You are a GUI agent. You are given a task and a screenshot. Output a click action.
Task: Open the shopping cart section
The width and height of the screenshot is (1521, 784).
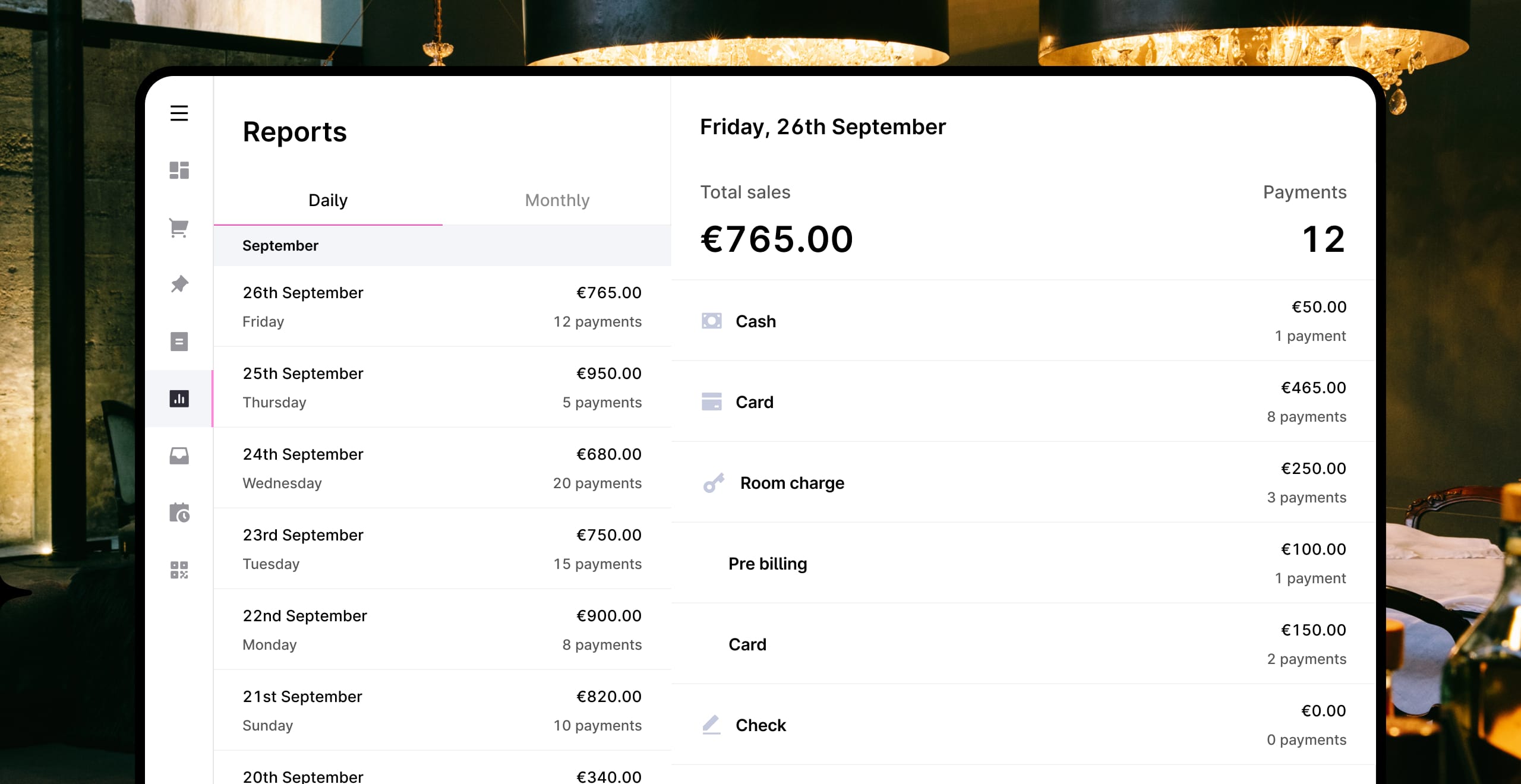click(179, 227)
